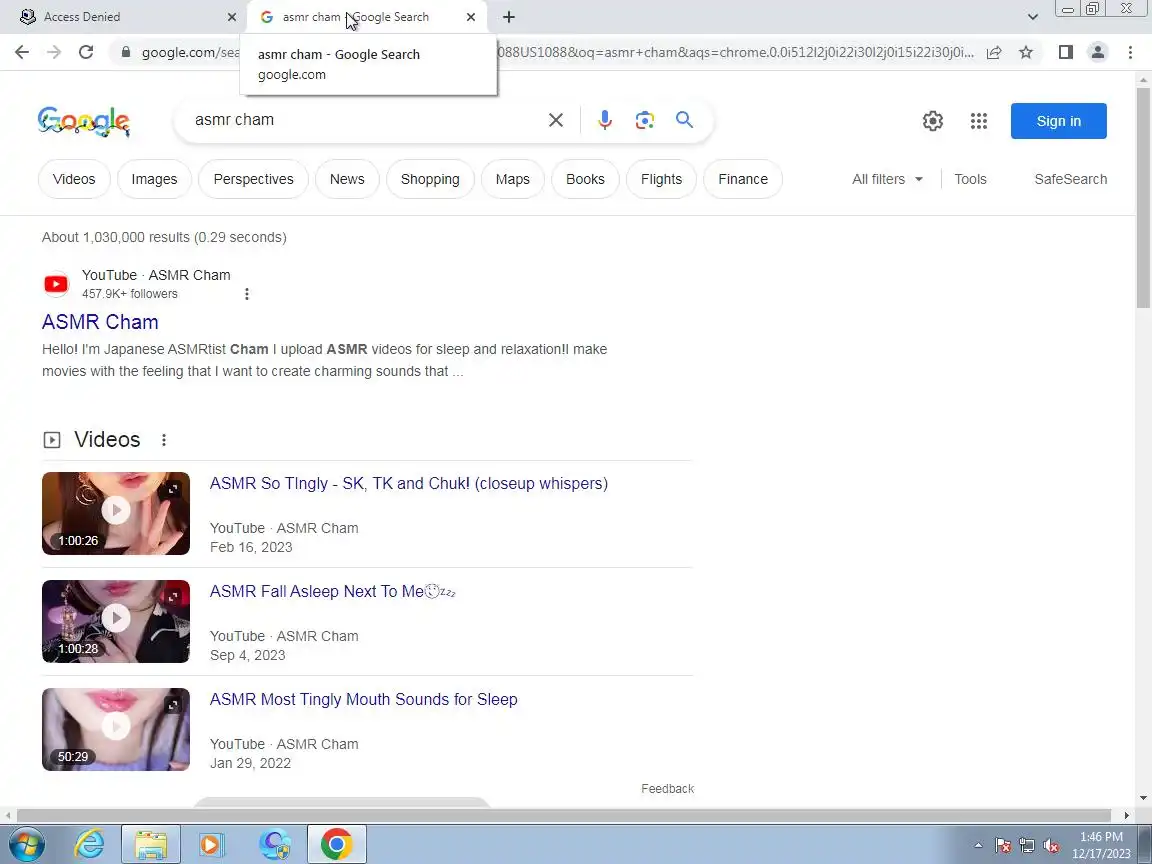
Task: Click the padlock site info icon
Action: point(126,52)
